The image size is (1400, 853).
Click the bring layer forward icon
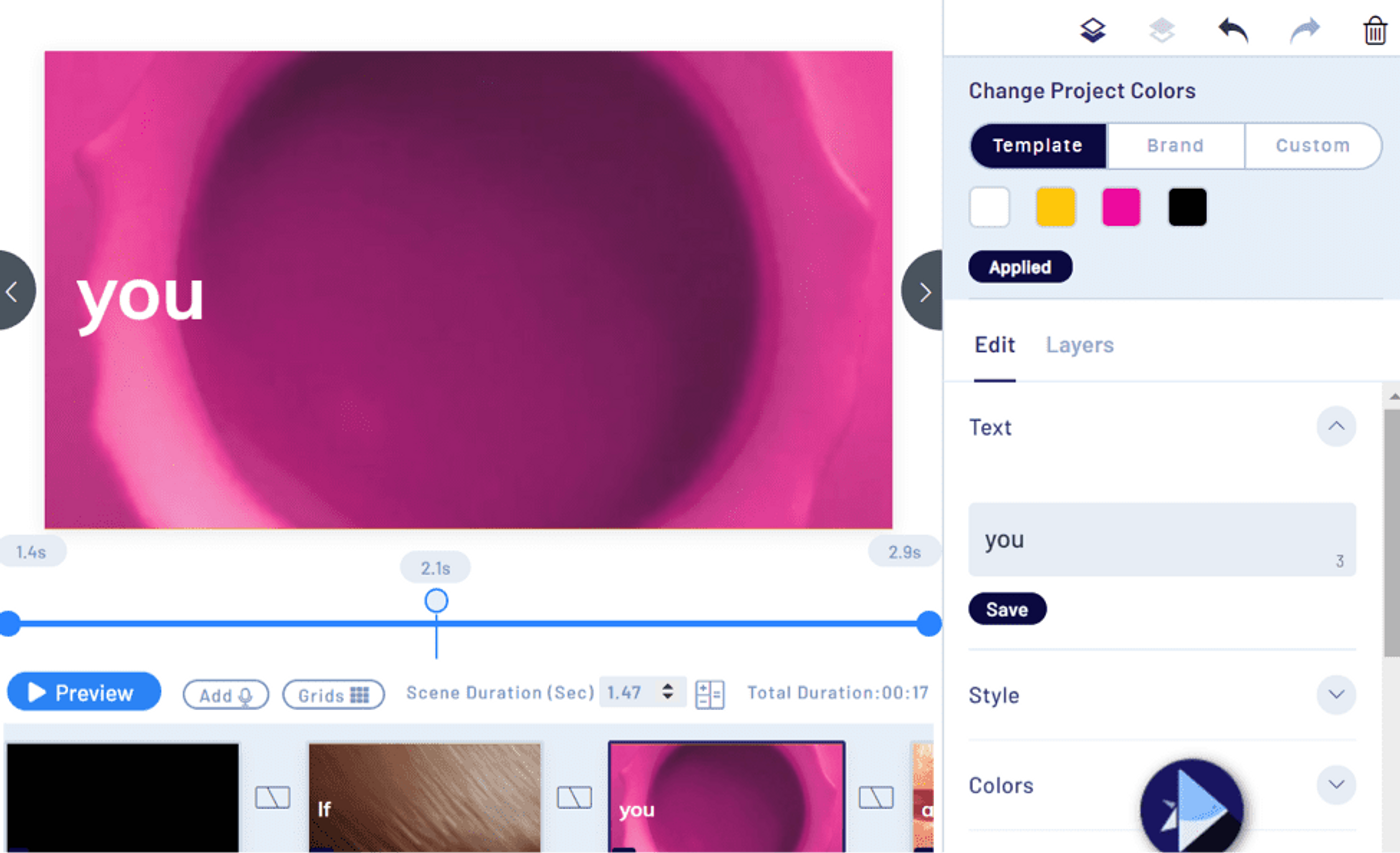click(x=1093, y=31)
